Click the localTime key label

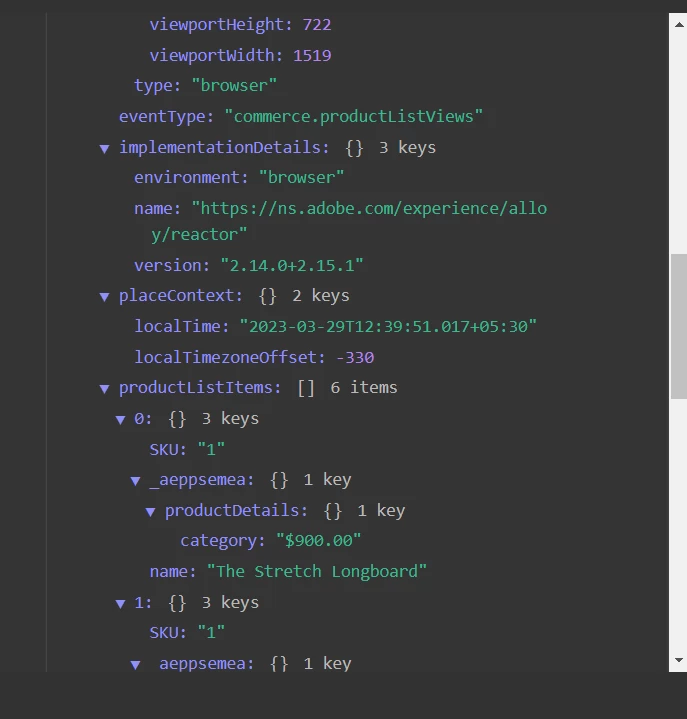pos(182,326)
